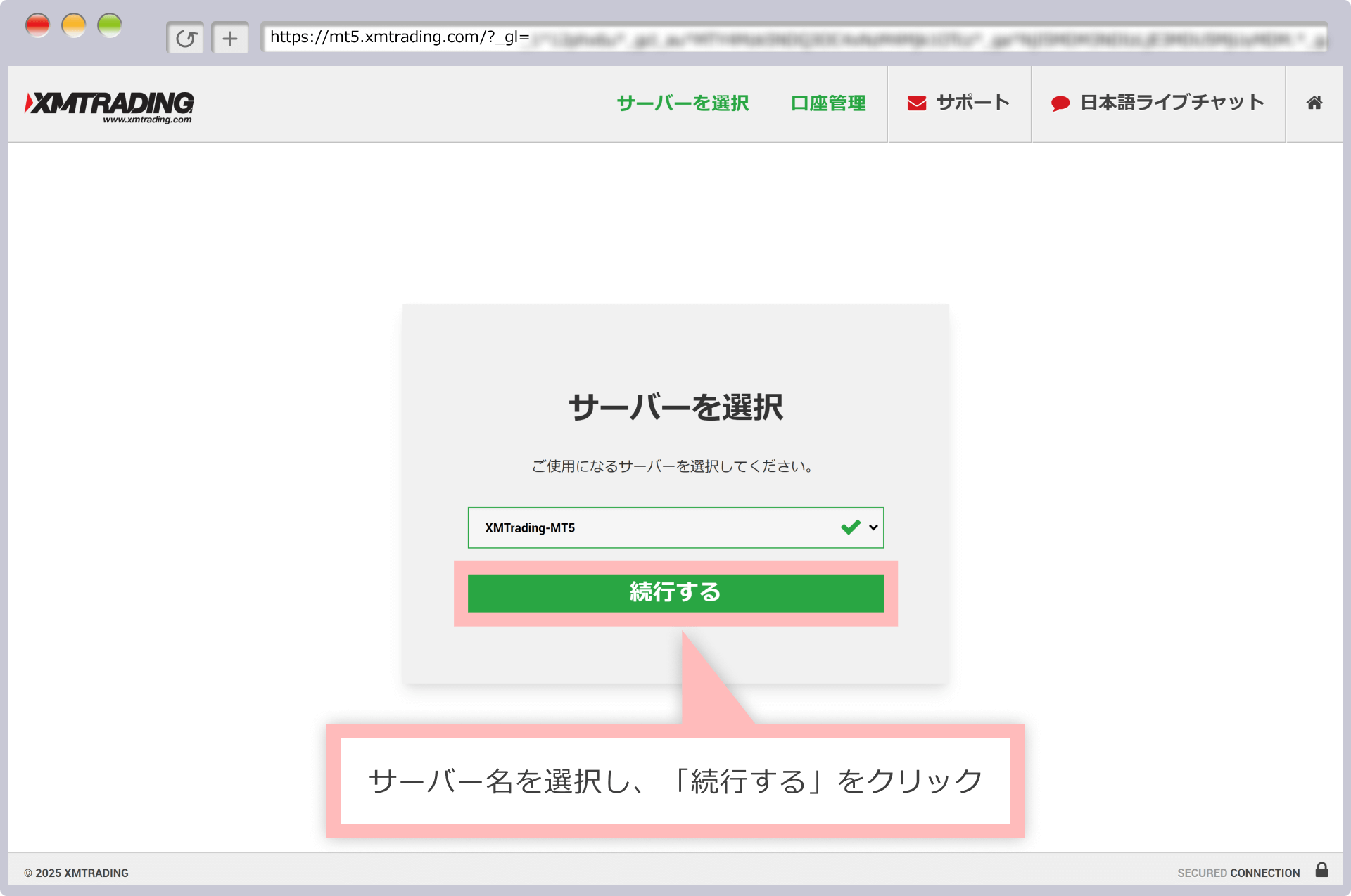Click the red envelope support icon
The height and width of the screenshot is (896, 1351).
tap(916, 103)
